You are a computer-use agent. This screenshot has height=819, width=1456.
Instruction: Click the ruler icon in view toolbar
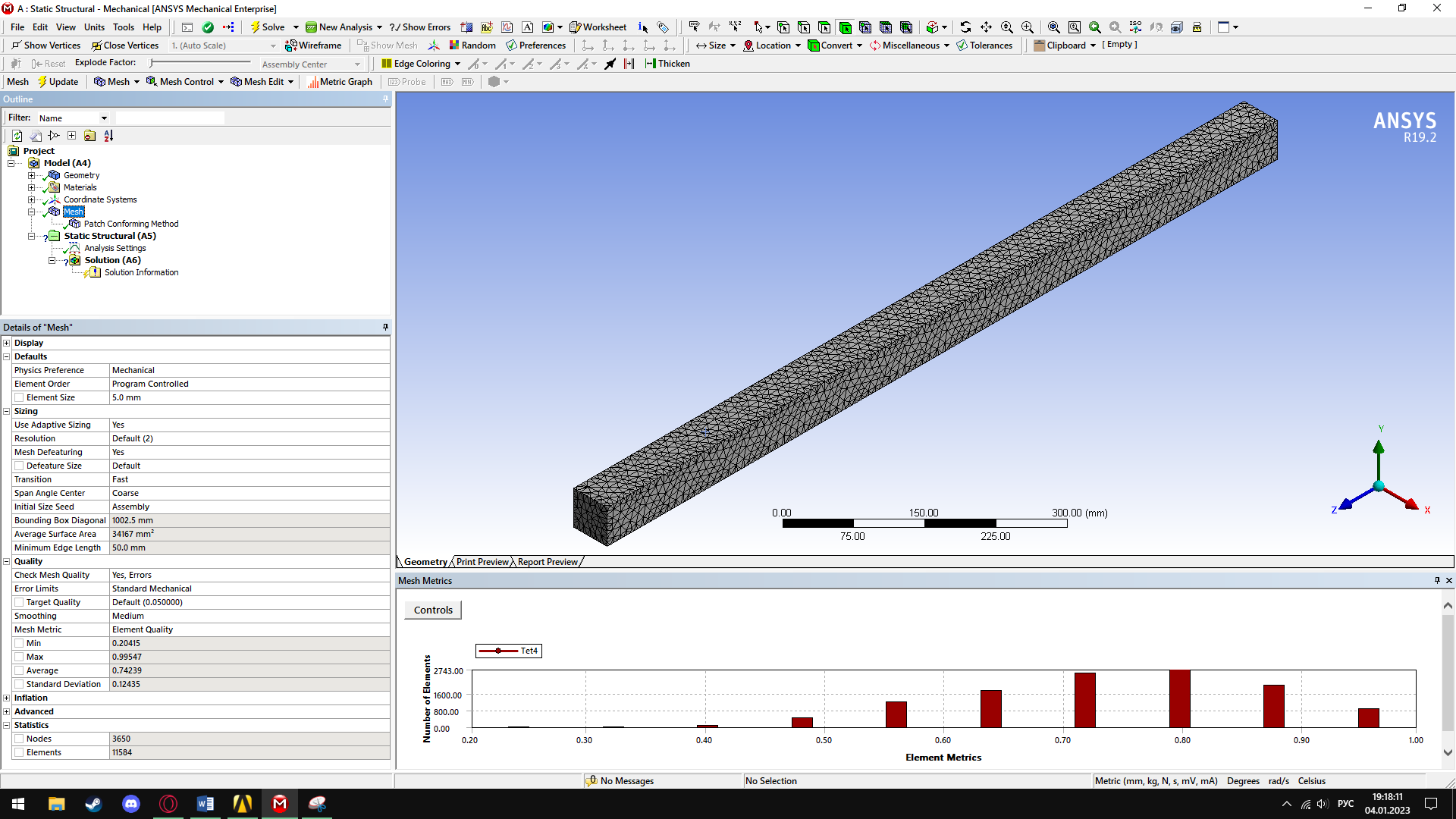point(1197,27)
